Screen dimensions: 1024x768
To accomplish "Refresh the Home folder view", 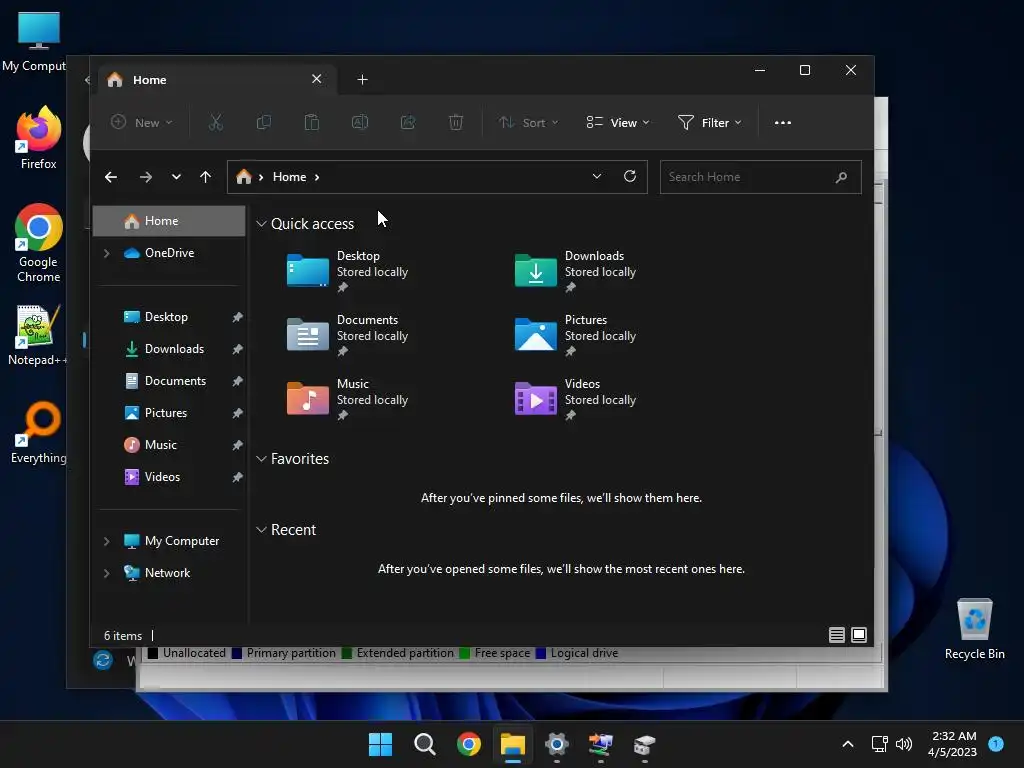I will tap(630, 176).
